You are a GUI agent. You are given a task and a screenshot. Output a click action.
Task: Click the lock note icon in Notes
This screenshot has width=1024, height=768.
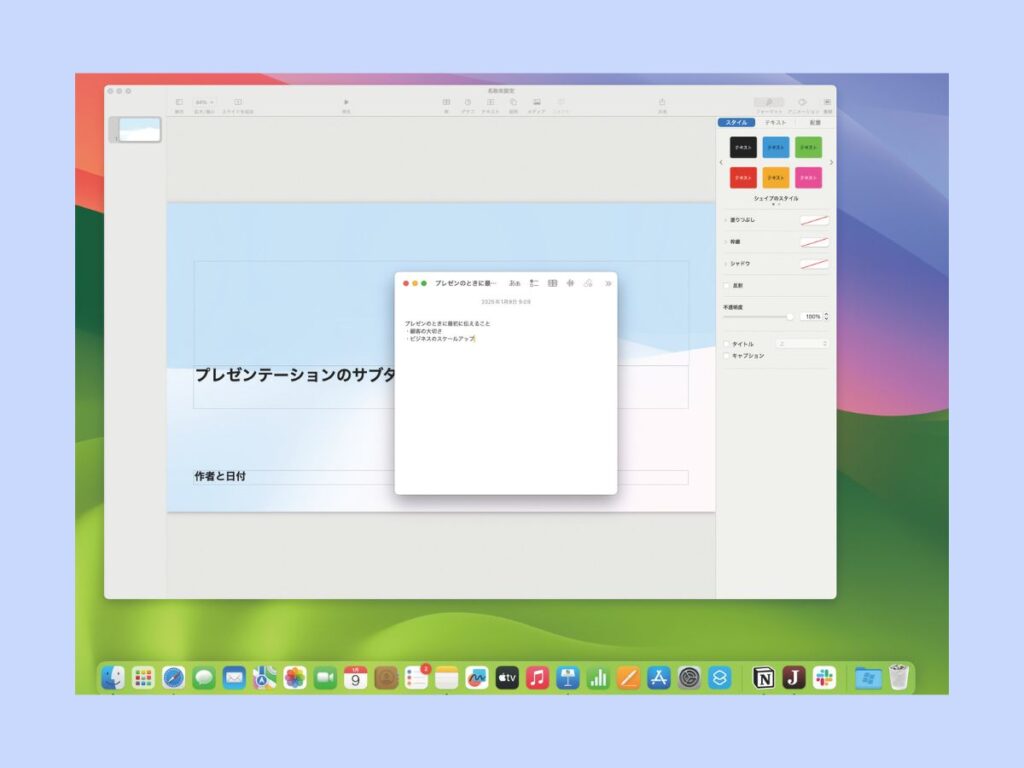588,283
